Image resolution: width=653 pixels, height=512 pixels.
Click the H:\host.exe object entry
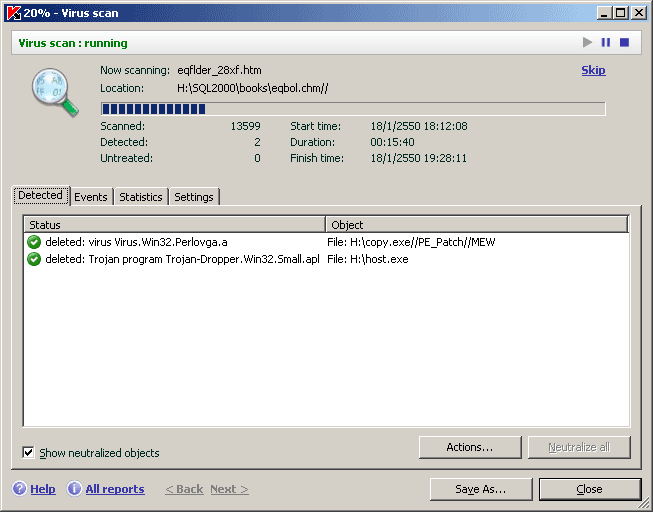coord(368,259)
